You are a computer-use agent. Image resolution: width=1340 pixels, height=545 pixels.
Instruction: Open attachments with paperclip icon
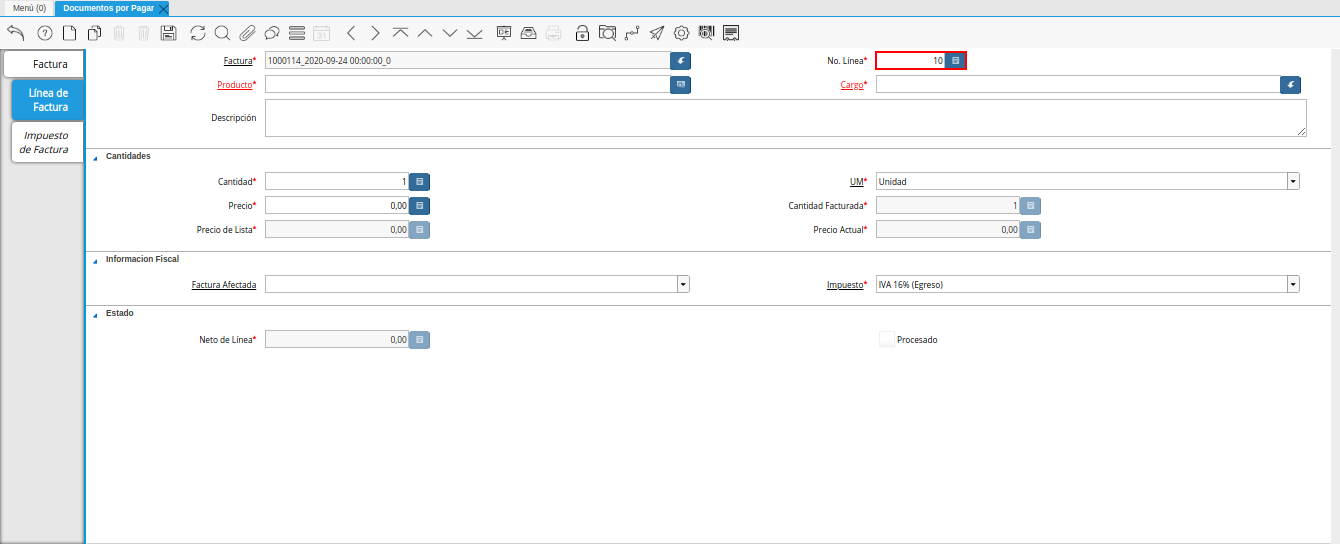(x=247, y=32)
